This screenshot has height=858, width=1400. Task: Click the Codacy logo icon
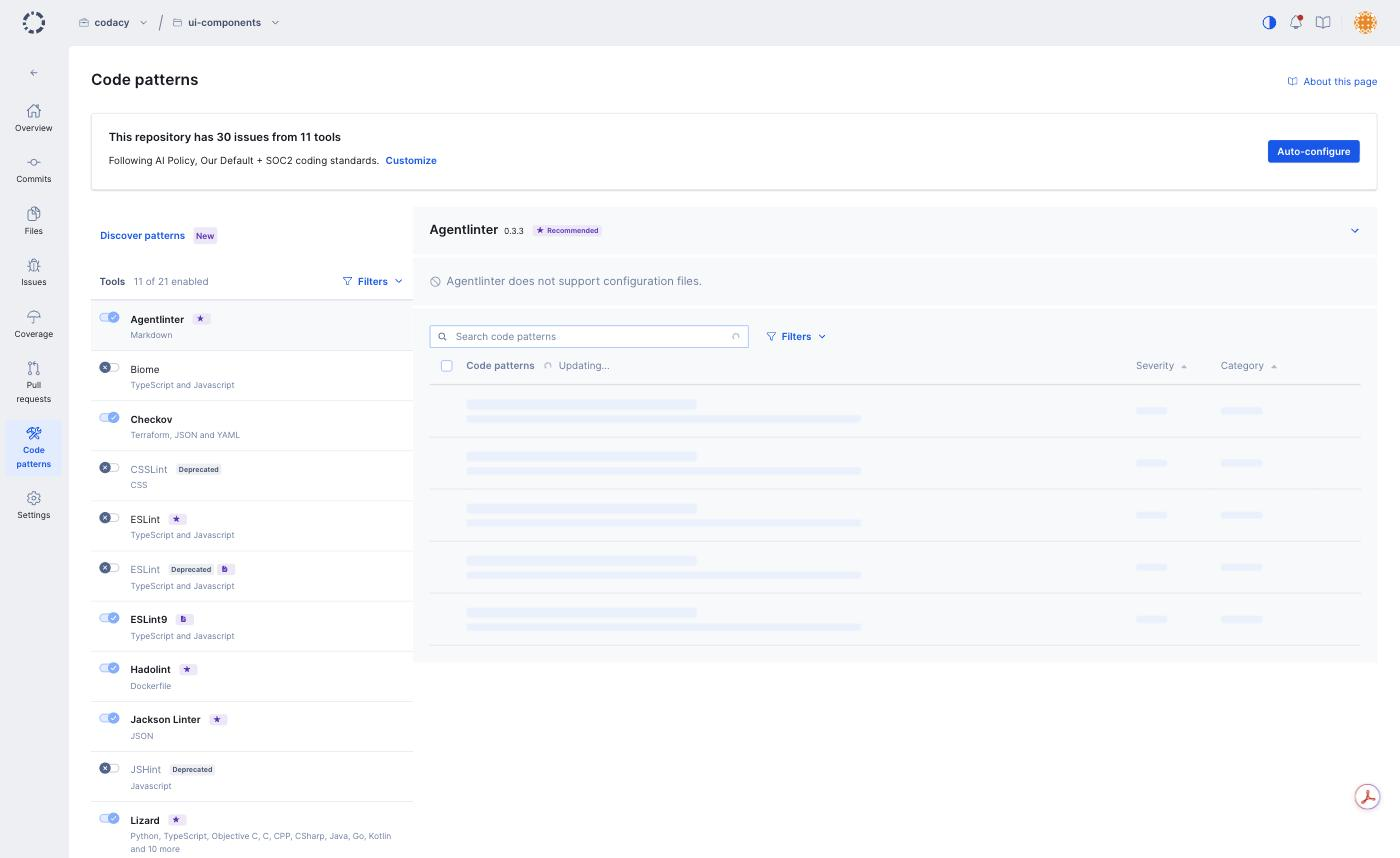(33, 22)
